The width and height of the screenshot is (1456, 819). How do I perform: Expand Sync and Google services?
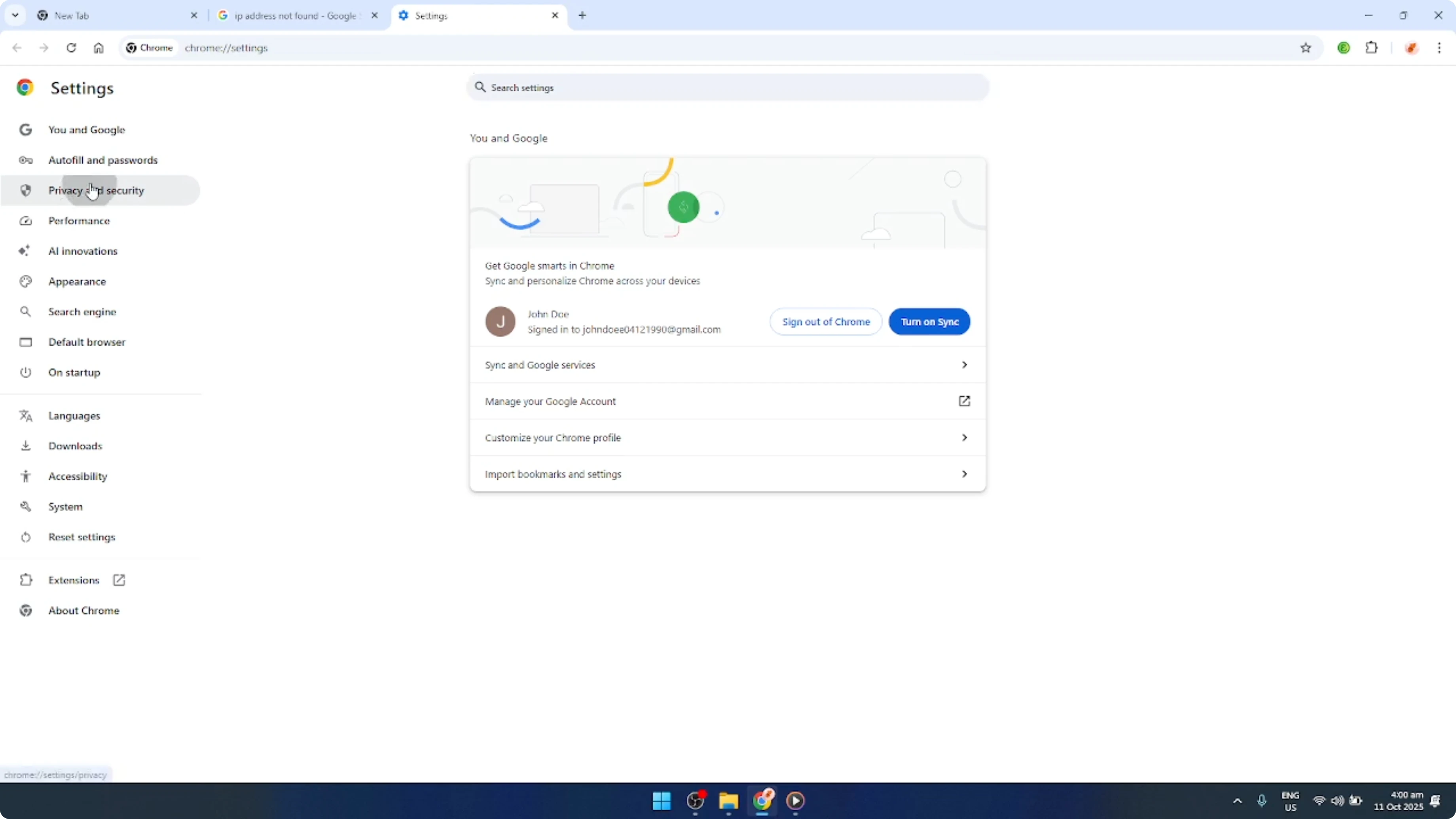pos(727,364)
